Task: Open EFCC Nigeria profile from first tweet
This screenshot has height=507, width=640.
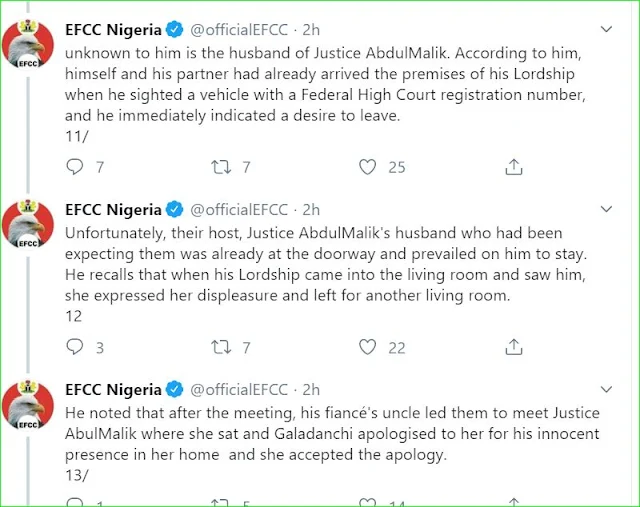Action: coord(112,29)
